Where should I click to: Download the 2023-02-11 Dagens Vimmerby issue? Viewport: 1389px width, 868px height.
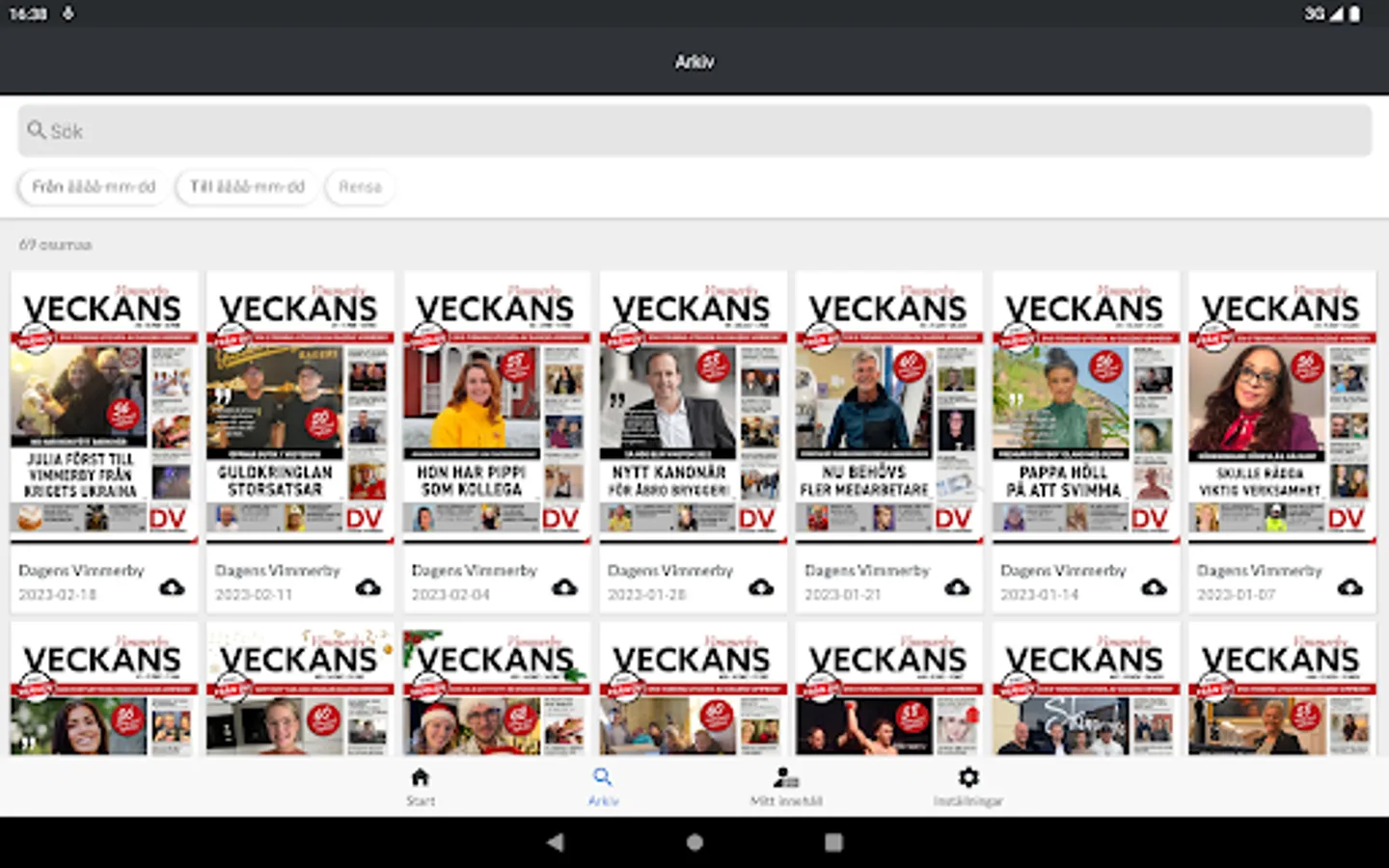[x=368, y=586]
